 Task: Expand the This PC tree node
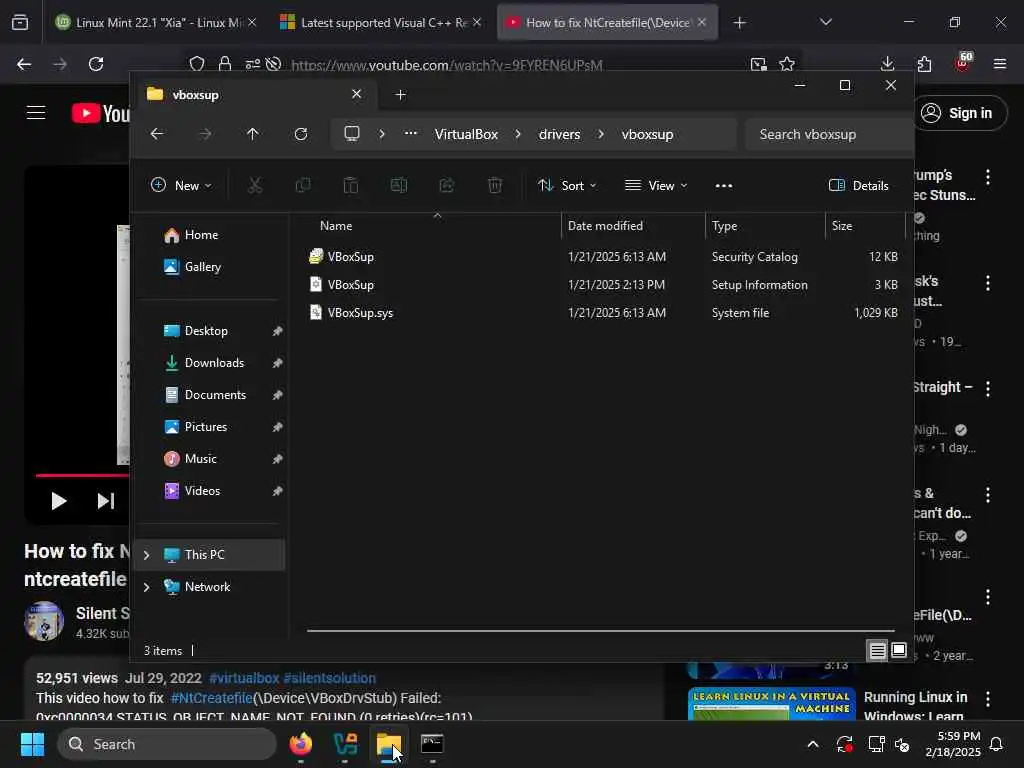[x=146, y=555]
